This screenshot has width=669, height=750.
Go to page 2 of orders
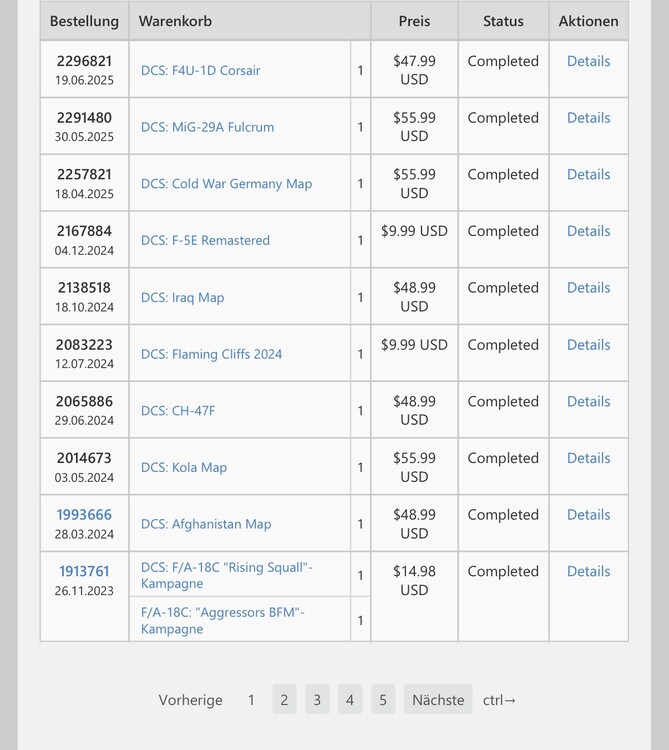click(284, 700)
